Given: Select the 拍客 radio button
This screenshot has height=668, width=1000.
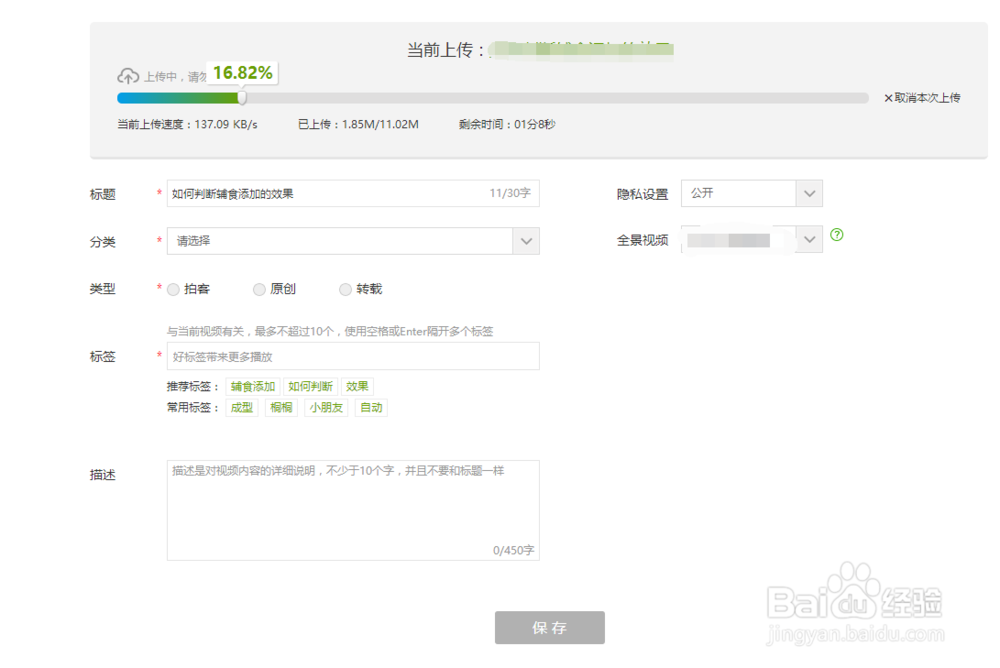Looking at the screenshot, I should click(173, 289).
